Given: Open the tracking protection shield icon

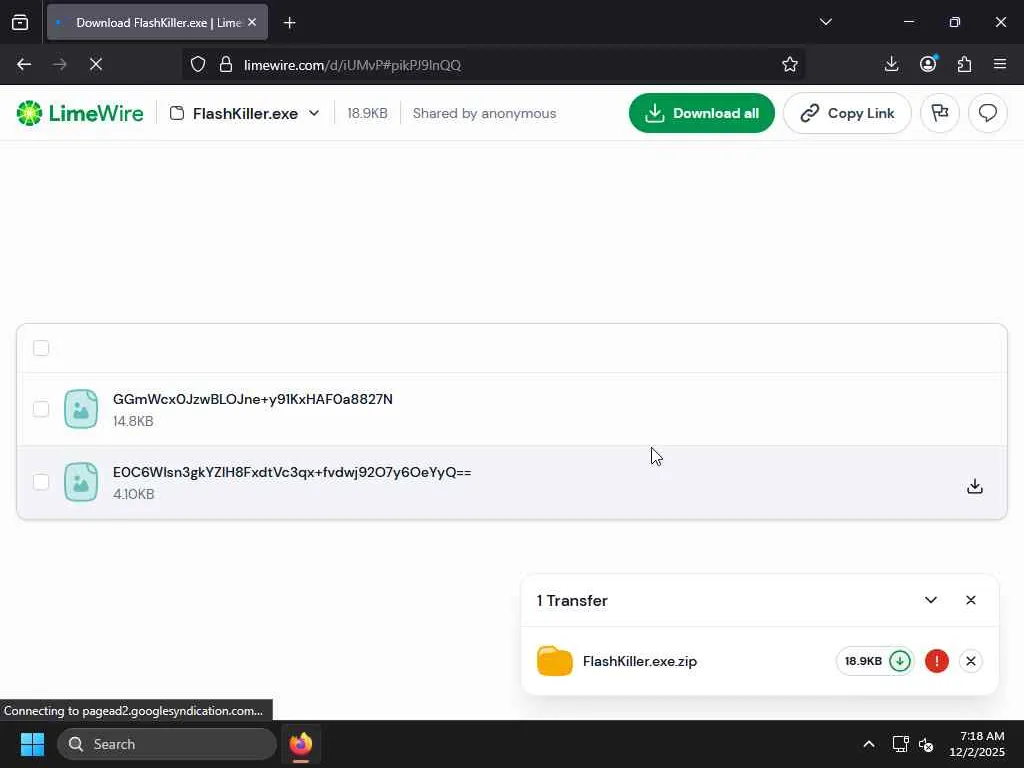Looking at the screenshot, I should (x=198, y=65).
